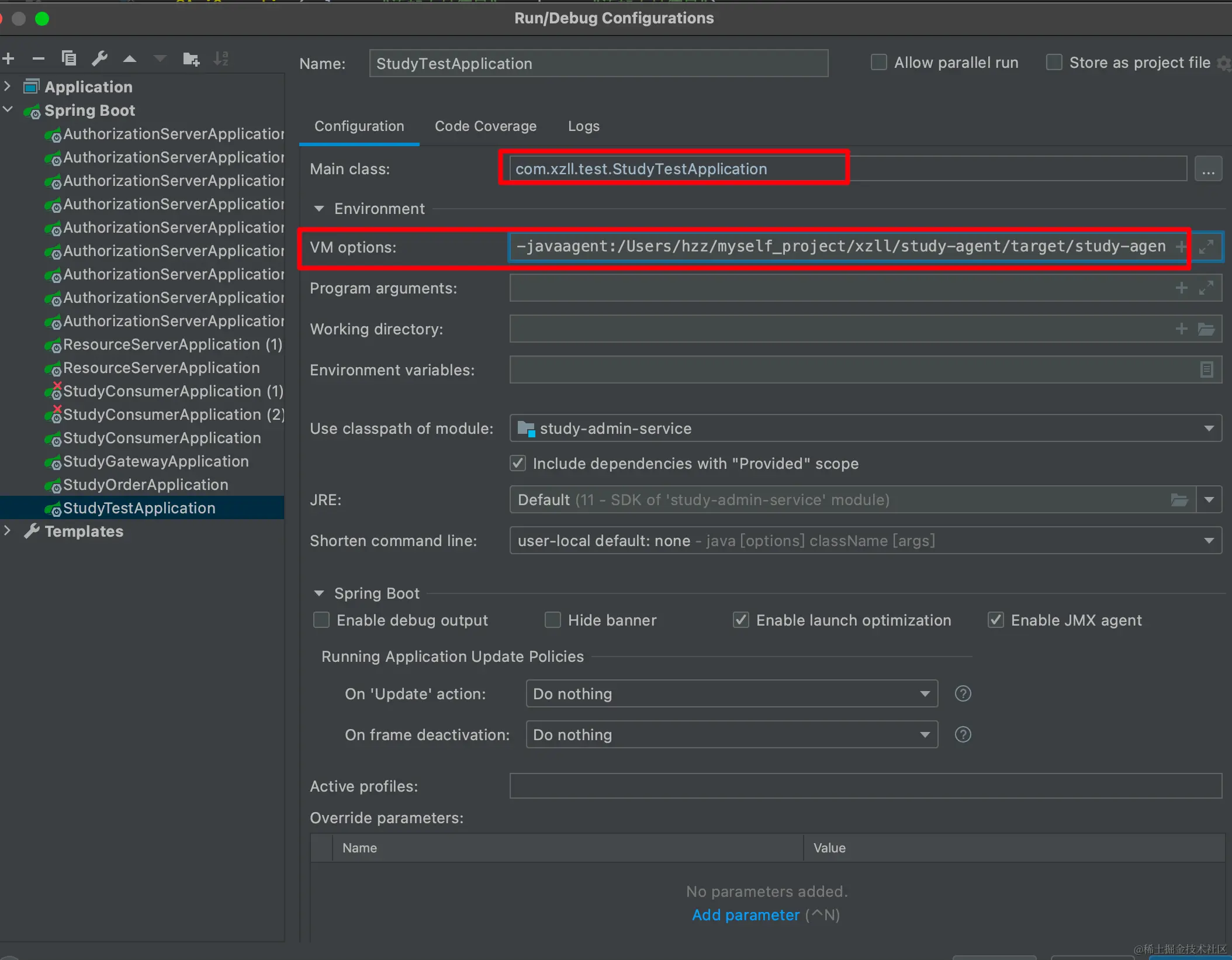The image size is (1232, 960).
Task: Expand the Application tree node
Action: (x=8, y=87)
